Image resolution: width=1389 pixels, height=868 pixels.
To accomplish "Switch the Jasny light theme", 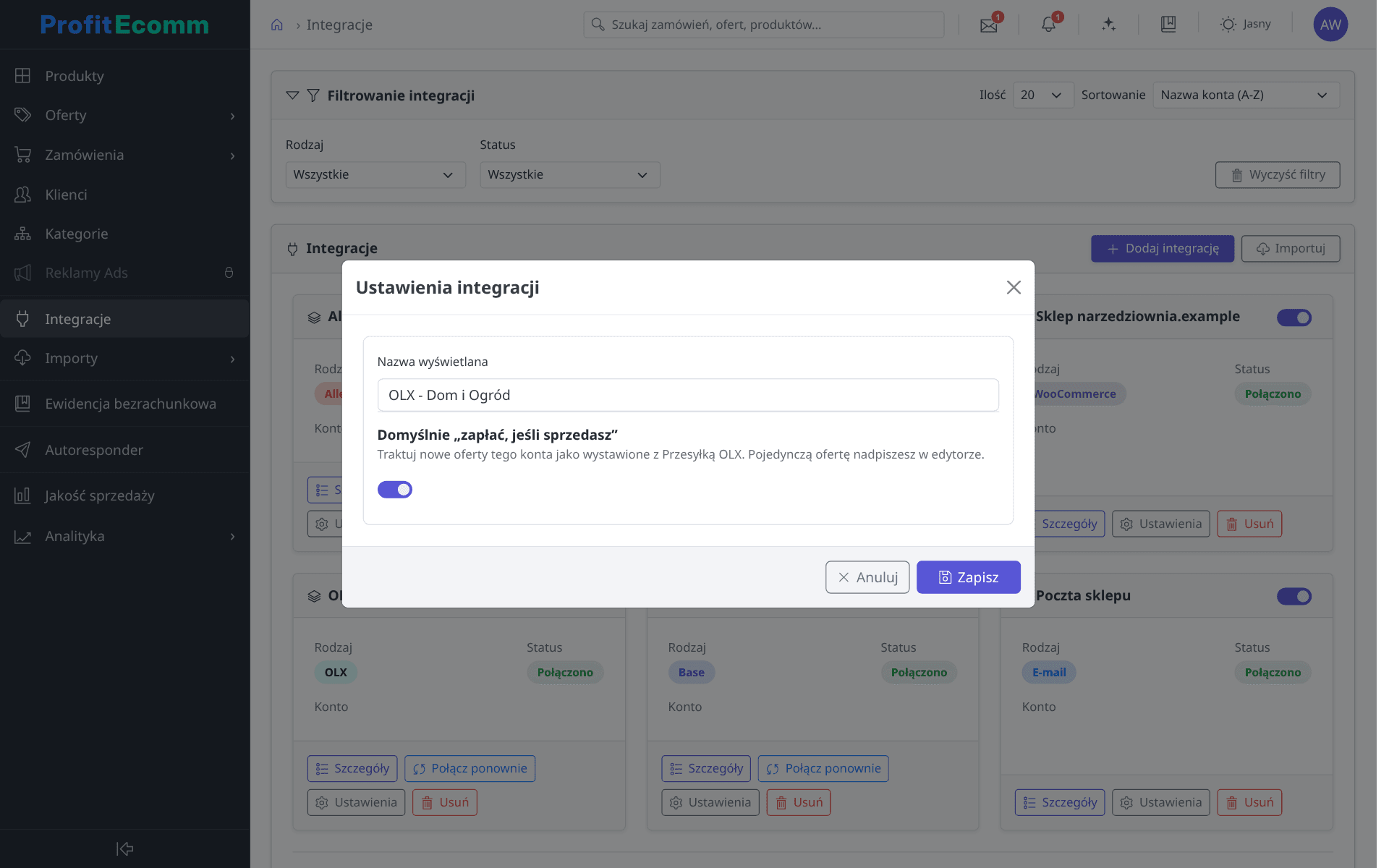I will pyautogui.click(x=1245, y=25).
